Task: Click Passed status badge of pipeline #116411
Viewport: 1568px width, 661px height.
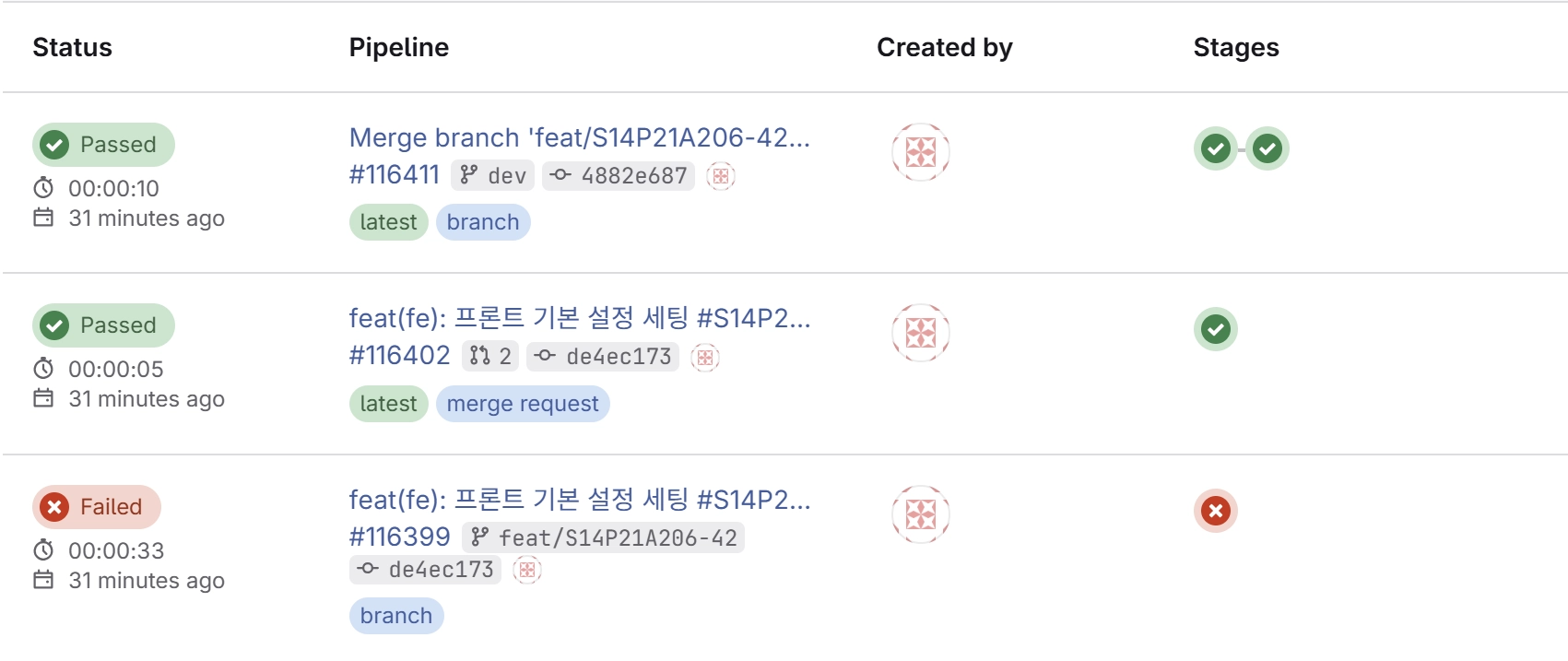Action: click(103, 145)
